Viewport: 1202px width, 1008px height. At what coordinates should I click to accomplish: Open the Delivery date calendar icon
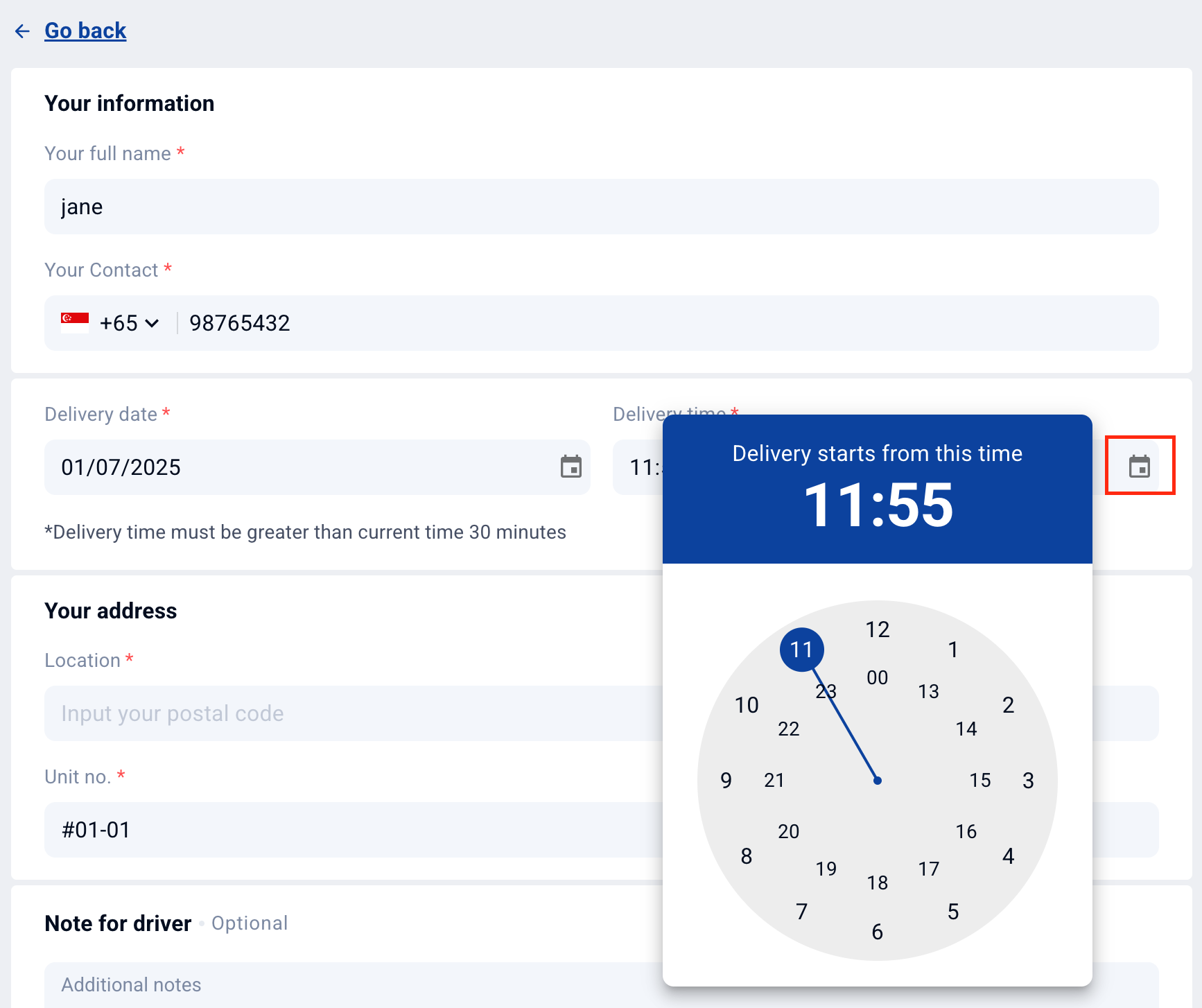(x=570, y=467)
